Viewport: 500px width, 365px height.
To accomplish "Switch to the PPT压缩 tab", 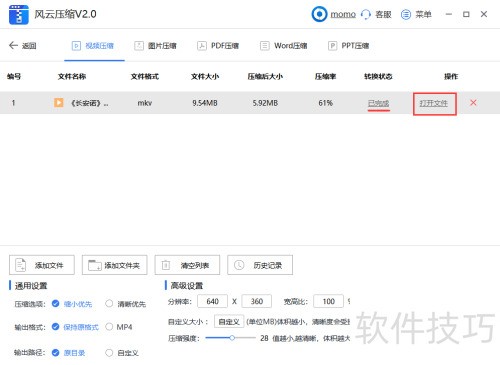I will coord(349,46).
